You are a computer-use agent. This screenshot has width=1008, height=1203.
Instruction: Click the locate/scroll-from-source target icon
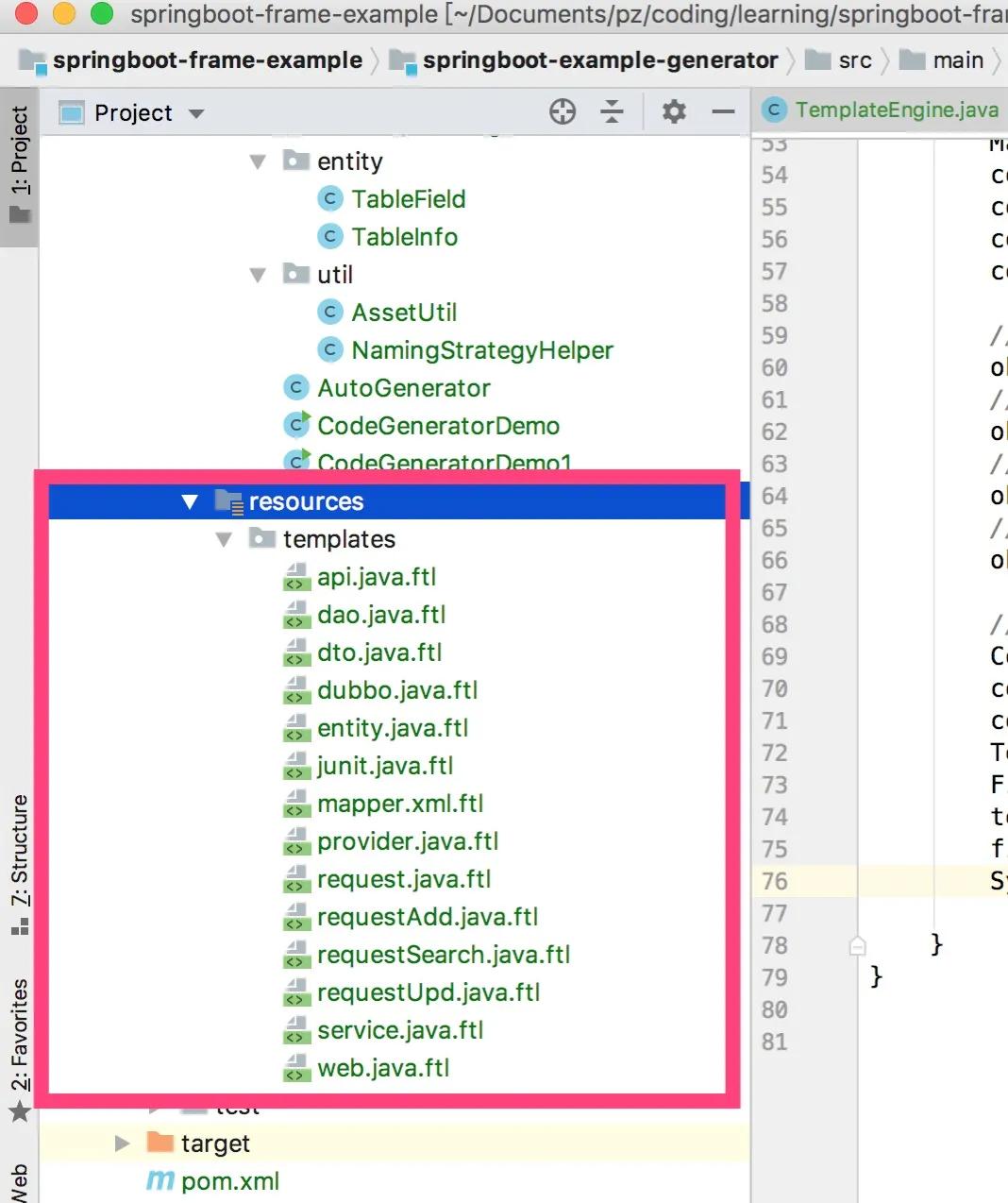pos(563,111)
